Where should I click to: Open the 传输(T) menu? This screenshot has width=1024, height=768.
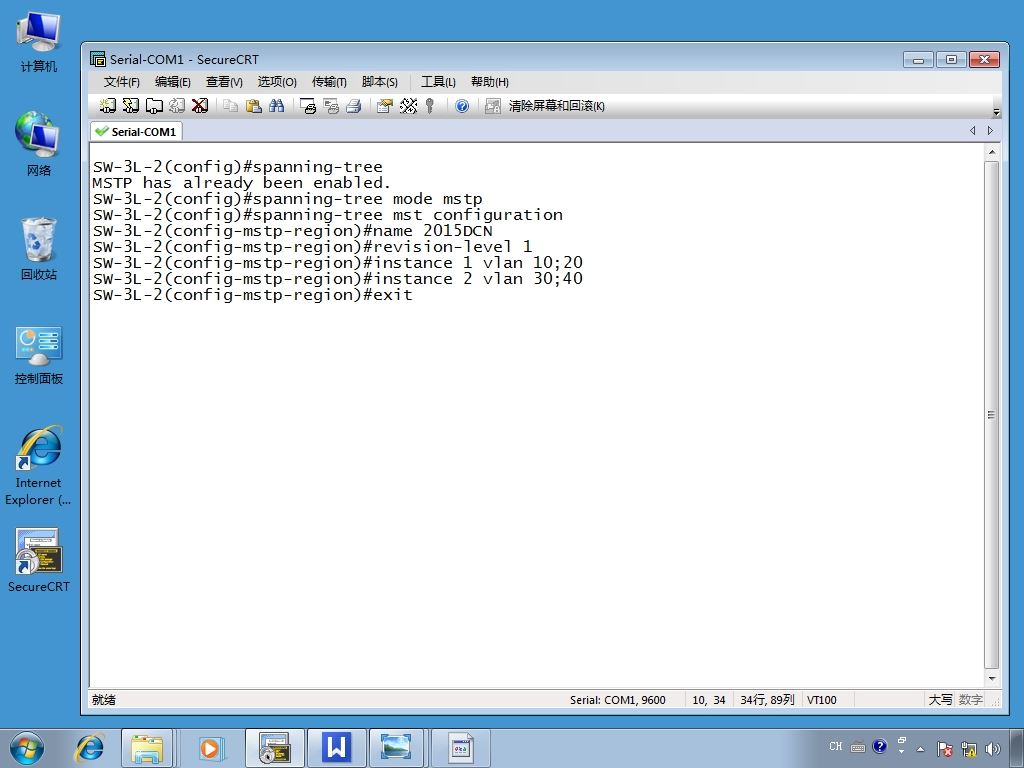329,82
